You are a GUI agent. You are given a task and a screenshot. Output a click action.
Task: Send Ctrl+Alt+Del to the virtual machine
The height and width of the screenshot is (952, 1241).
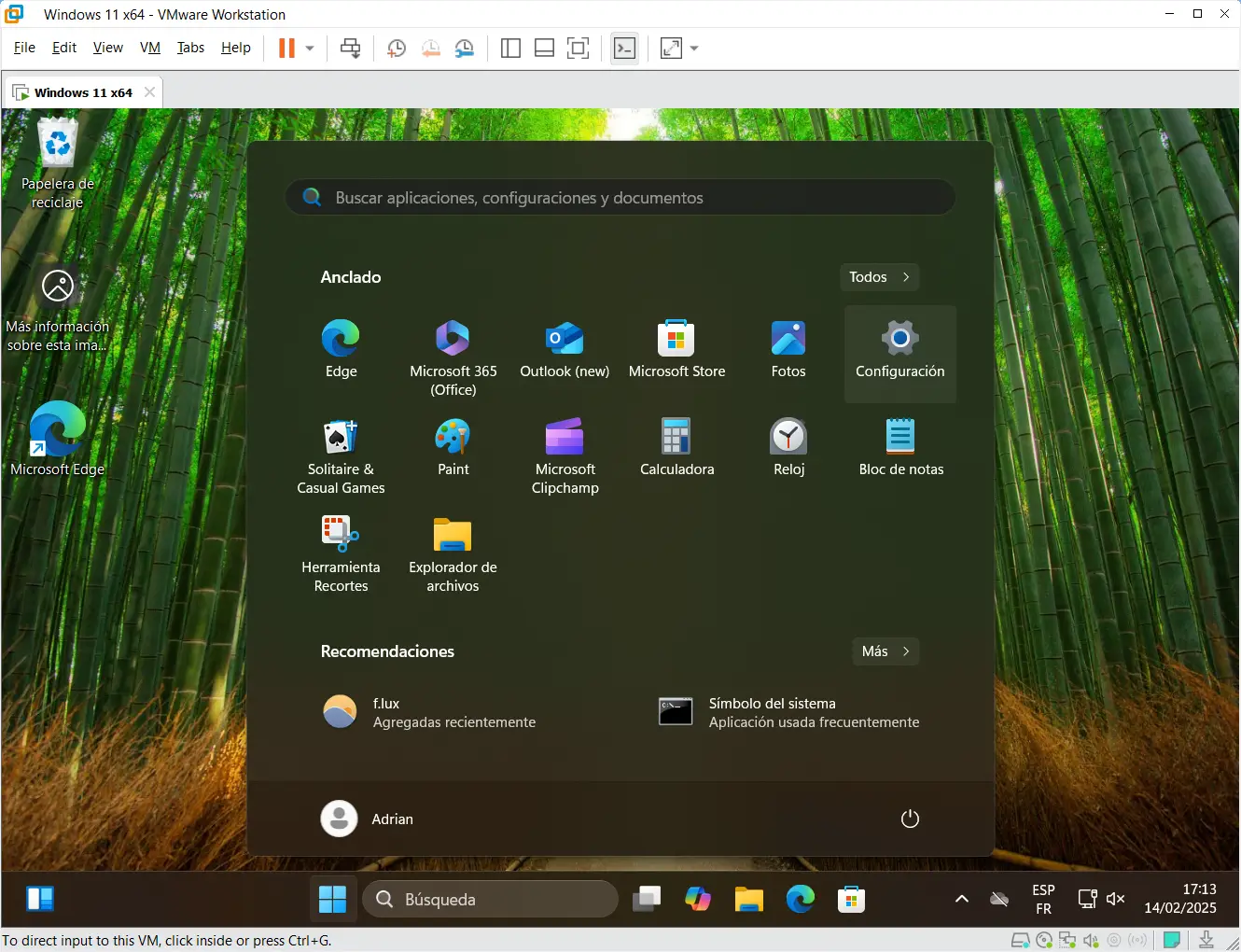click(x=351, y=48)
